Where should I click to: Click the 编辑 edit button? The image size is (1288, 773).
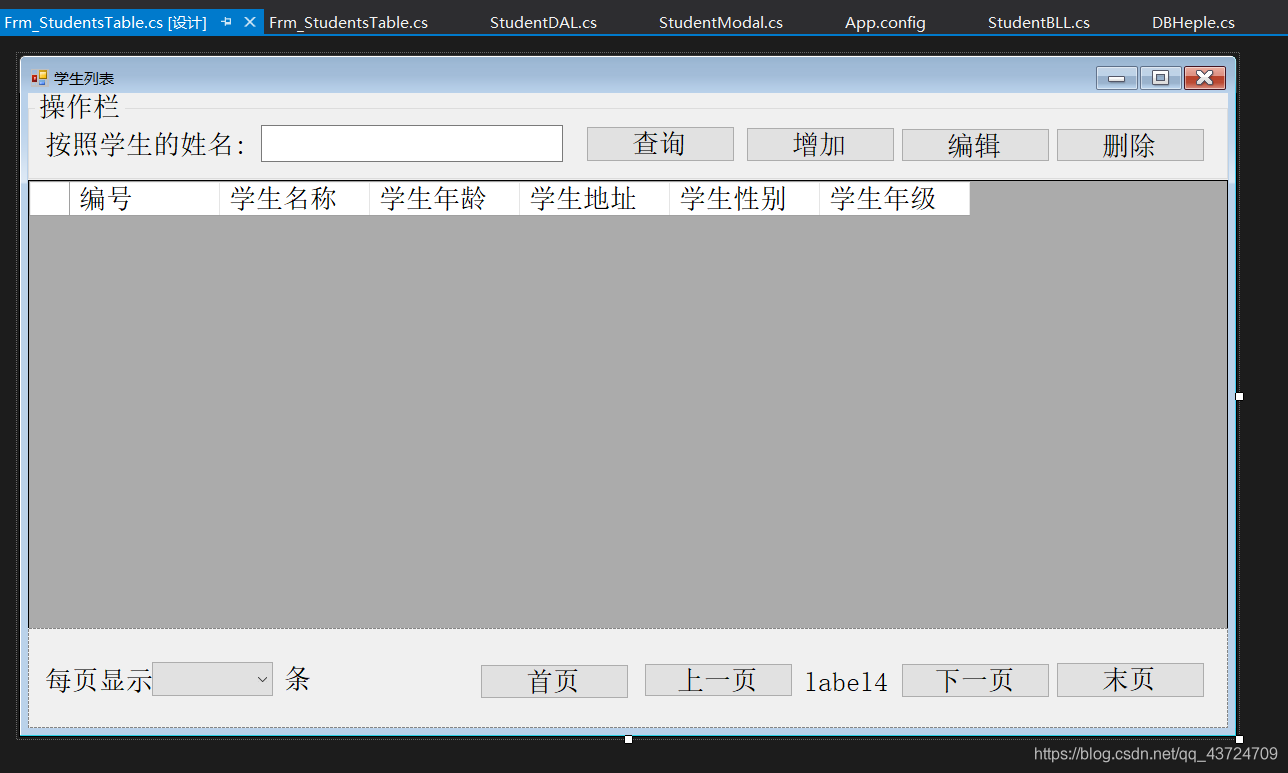(x=975, y=145)
